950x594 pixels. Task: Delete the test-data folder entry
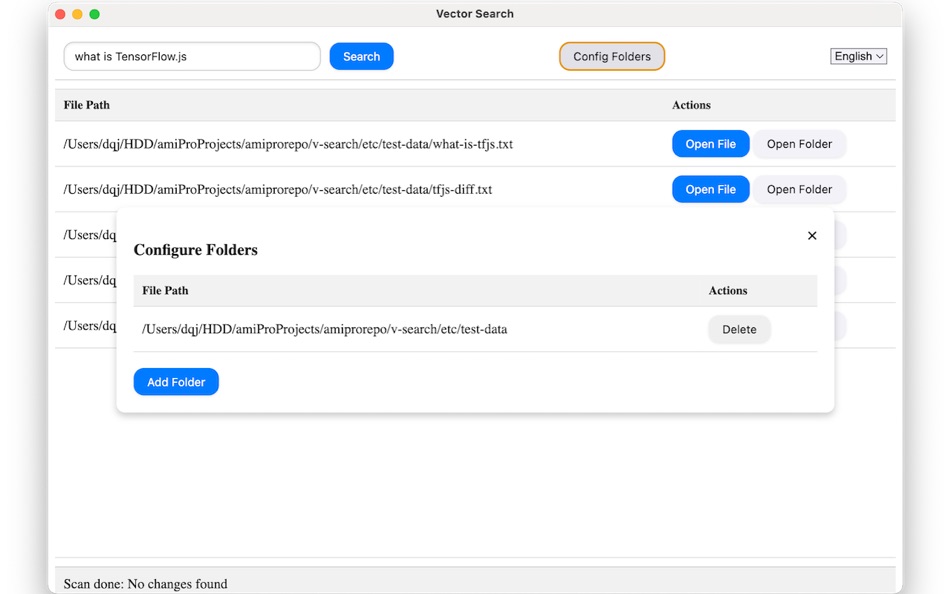[739, 329]
